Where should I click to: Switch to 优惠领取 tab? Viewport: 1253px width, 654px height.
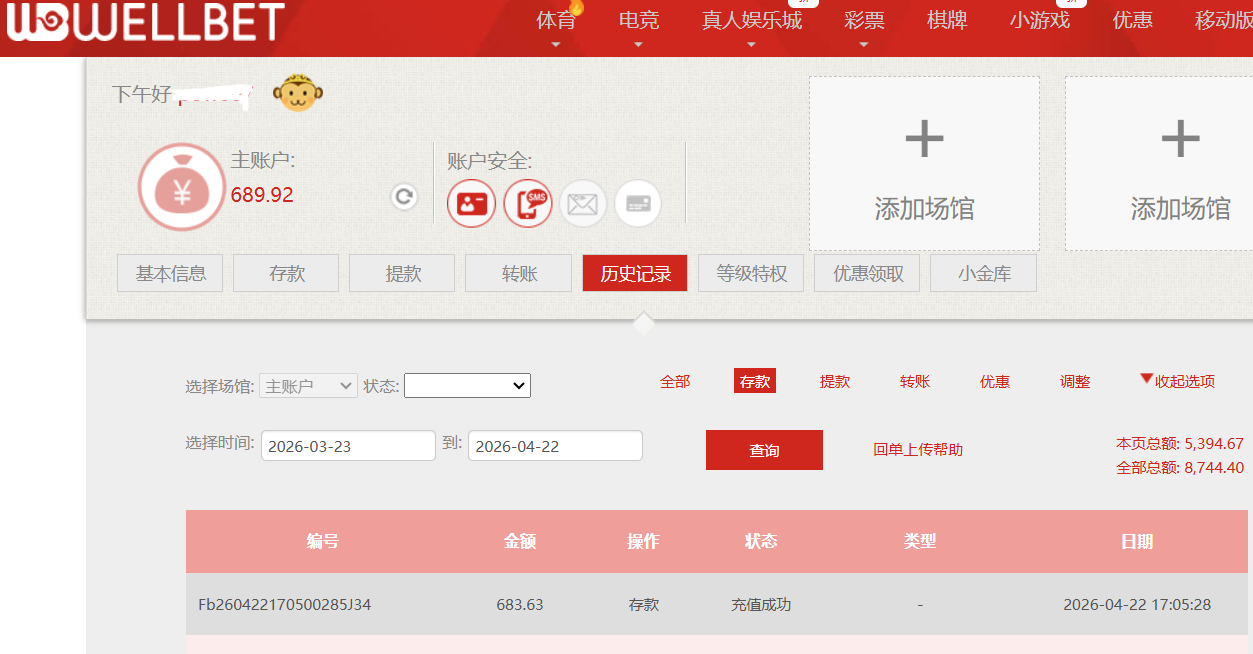point(868,273)
